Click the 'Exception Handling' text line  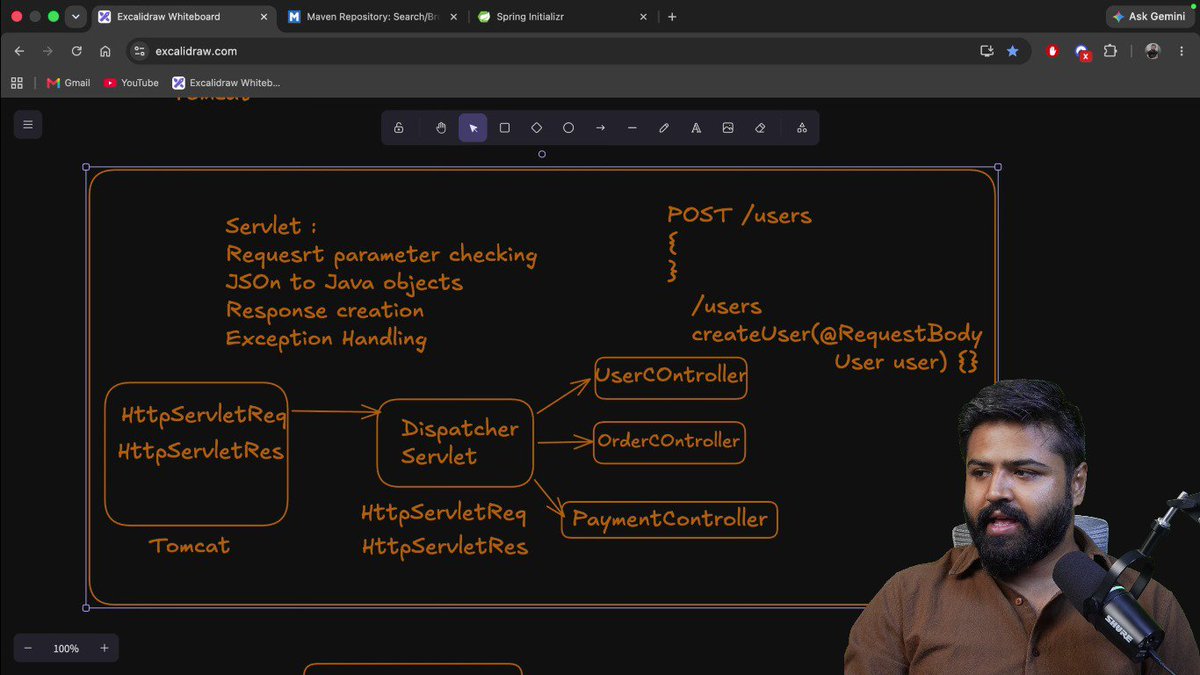[x=326, y=339]
